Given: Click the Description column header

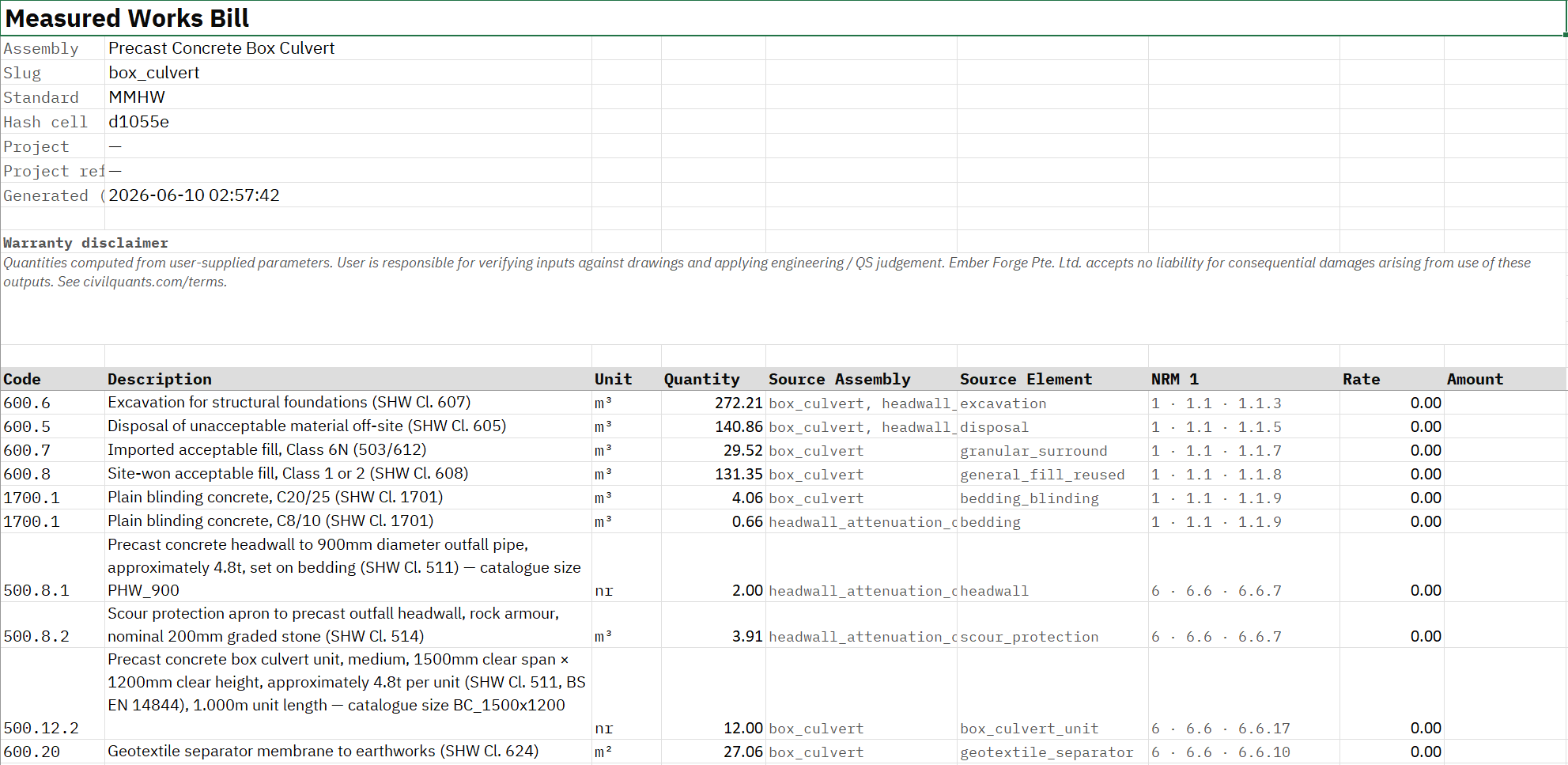Looking at the screenshot, I should coord(348,379).
